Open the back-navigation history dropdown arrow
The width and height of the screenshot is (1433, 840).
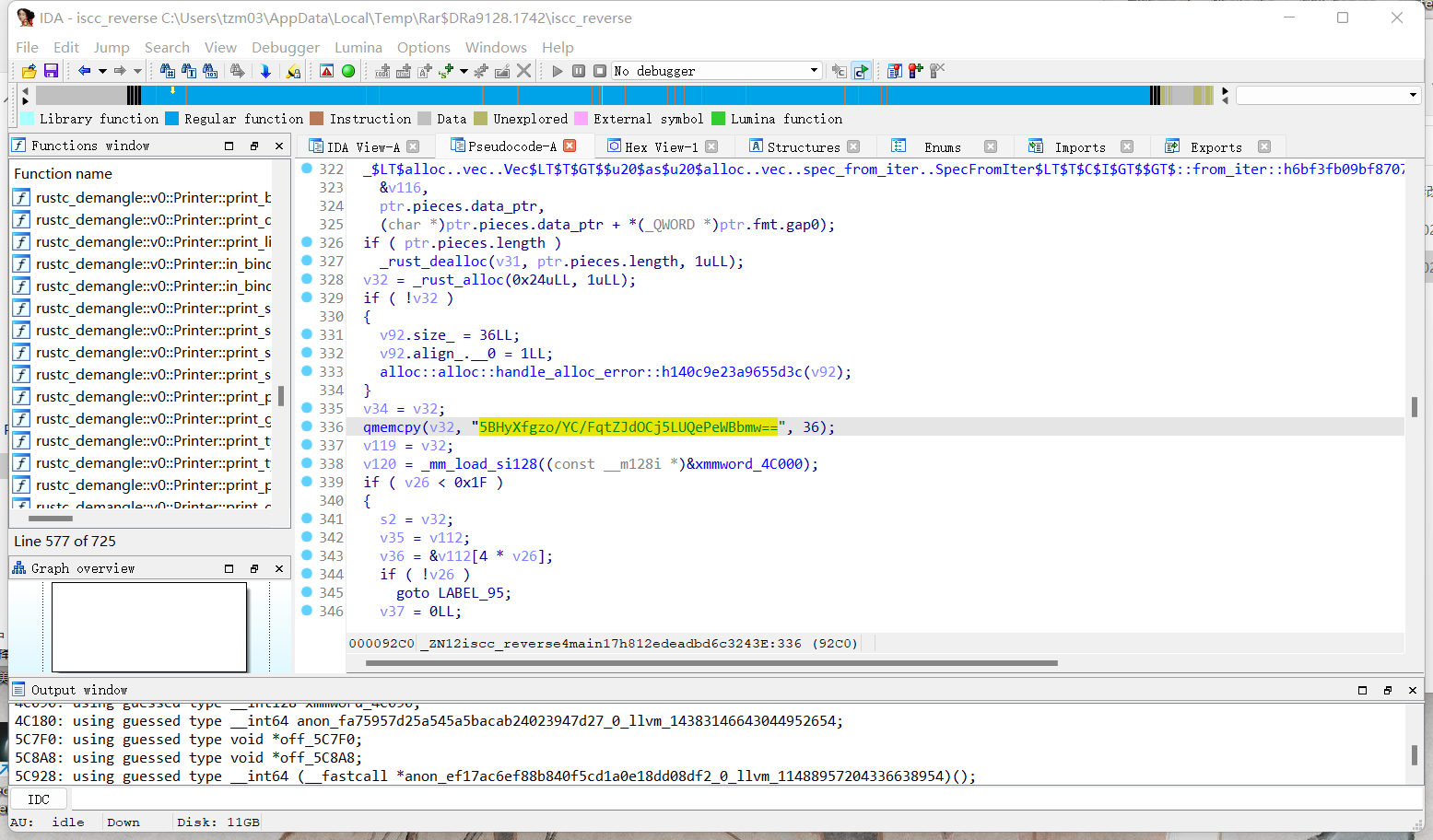tap(102, 71)
